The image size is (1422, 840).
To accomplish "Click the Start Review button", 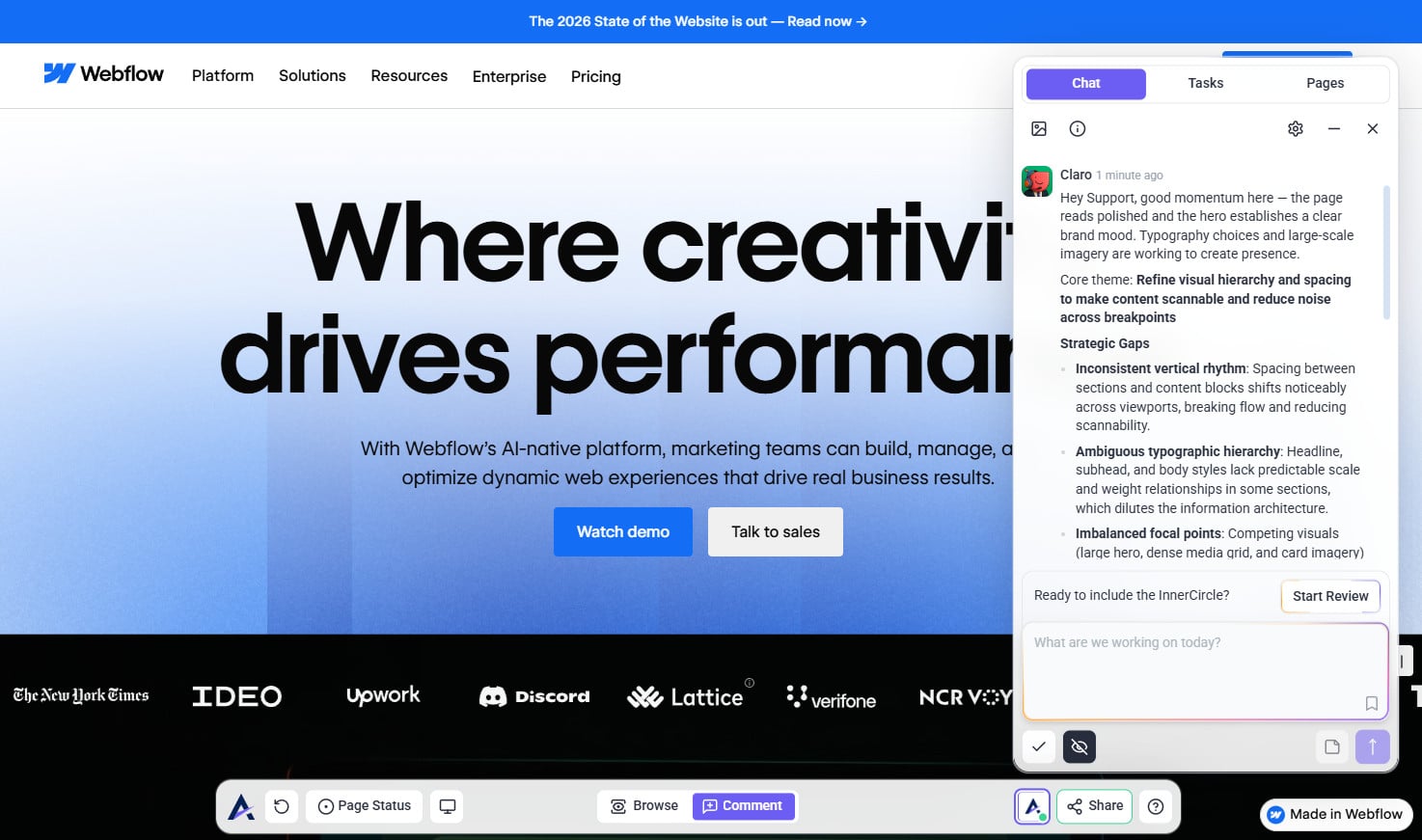I will tap(1330, 596).
